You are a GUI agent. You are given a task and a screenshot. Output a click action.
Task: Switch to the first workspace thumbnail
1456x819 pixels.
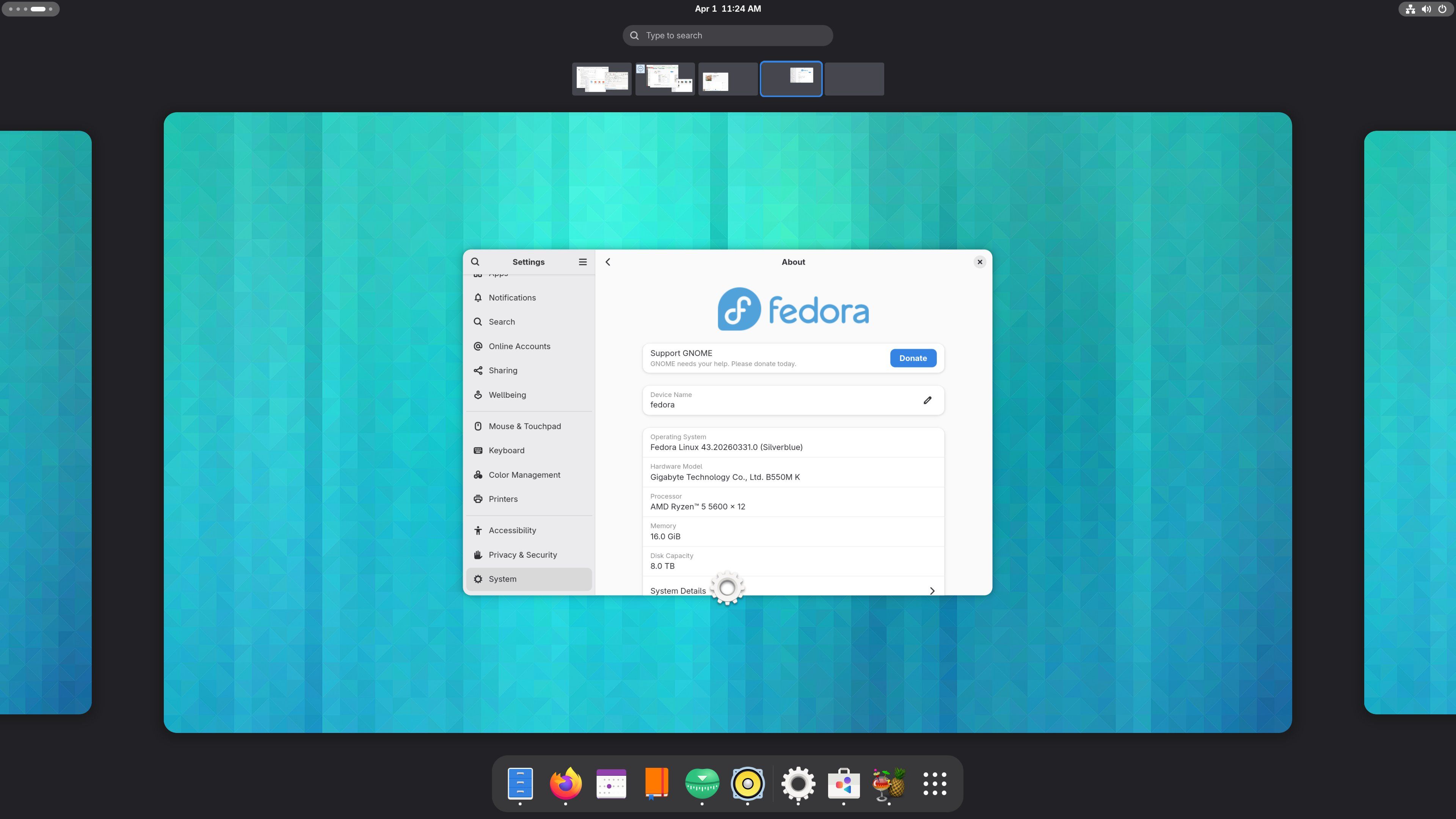pos(601,78)
